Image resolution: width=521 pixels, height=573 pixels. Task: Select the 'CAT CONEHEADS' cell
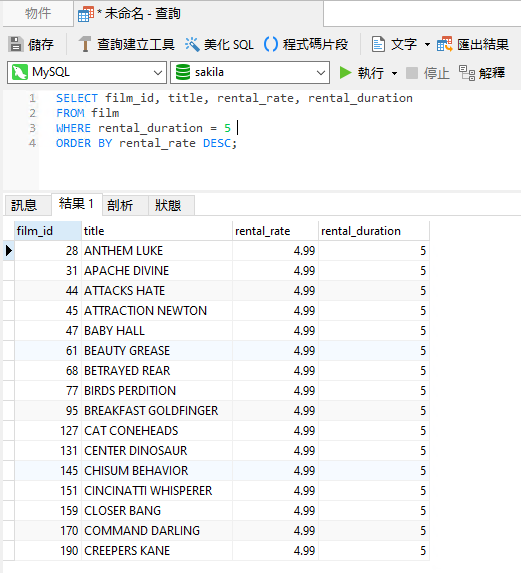pos(157,430)
